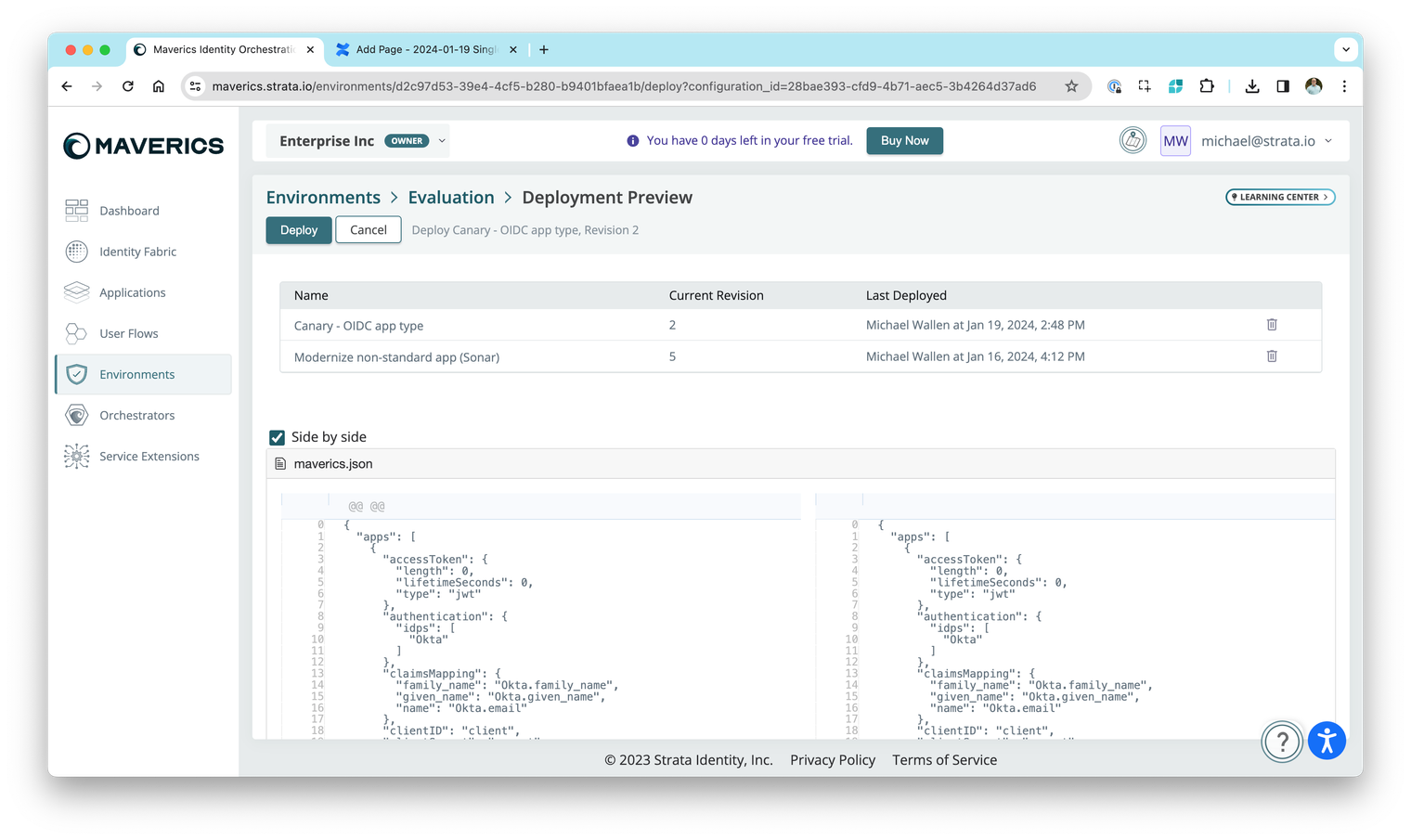Open the Learning Center link

(x=1280, y=197)
